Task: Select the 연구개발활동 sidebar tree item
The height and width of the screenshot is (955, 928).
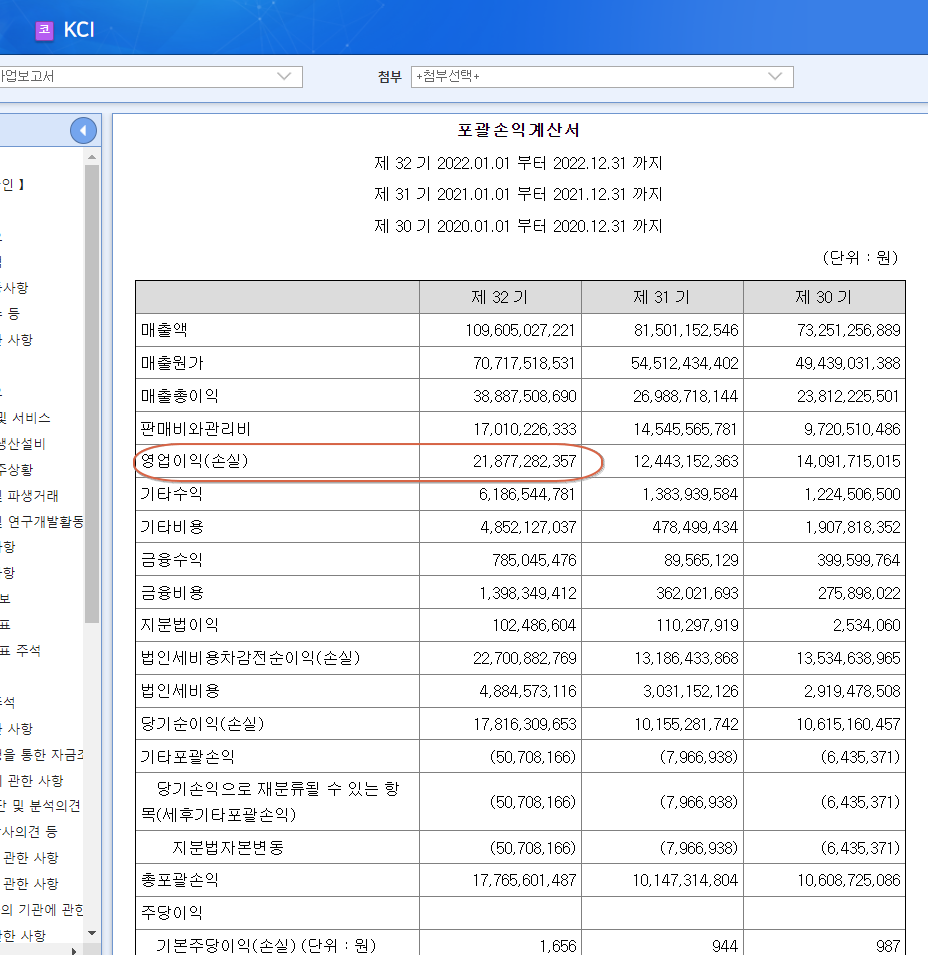Action: 43,522
